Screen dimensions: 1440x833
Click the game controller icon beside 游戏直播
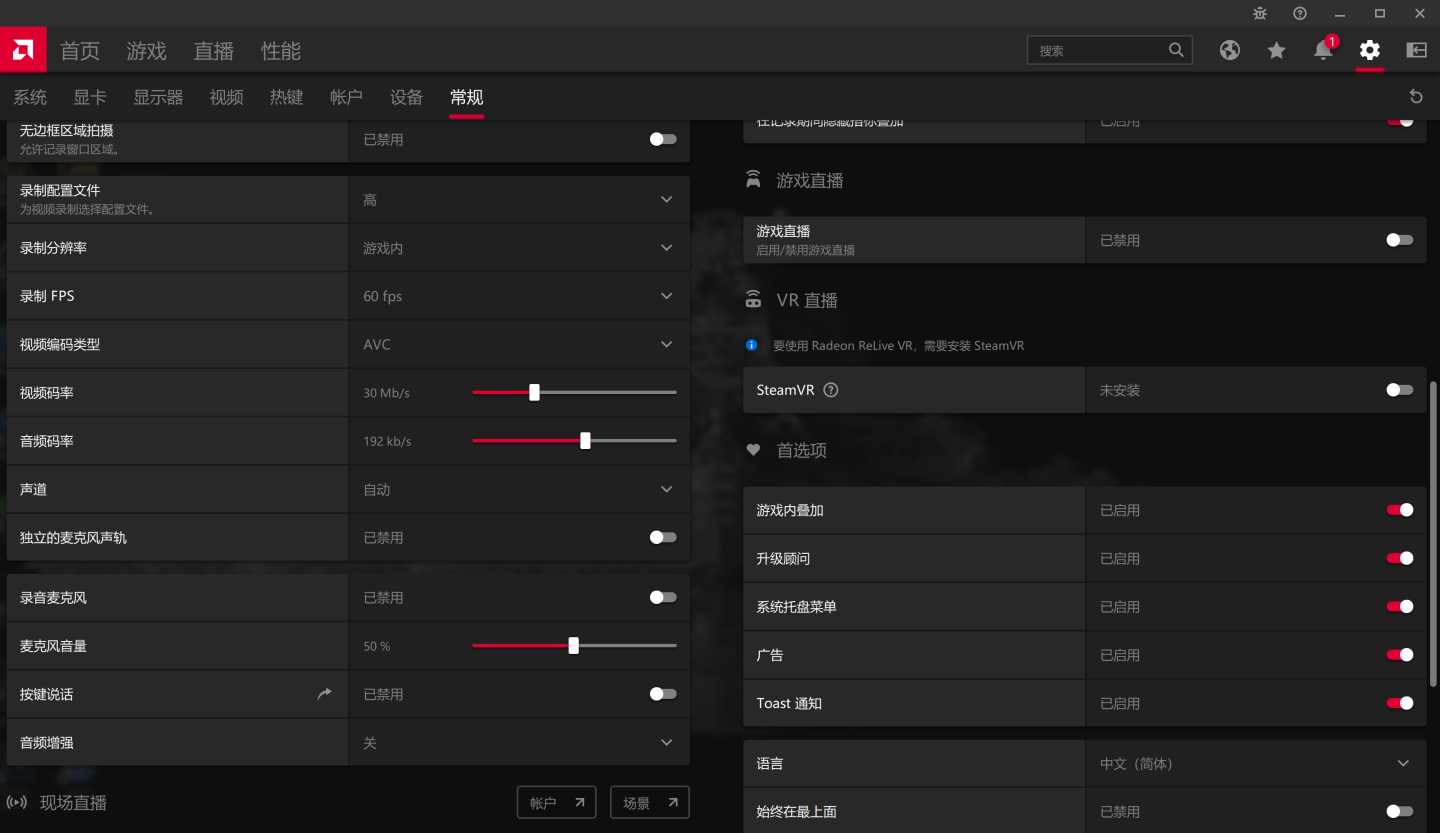[753, 180]
